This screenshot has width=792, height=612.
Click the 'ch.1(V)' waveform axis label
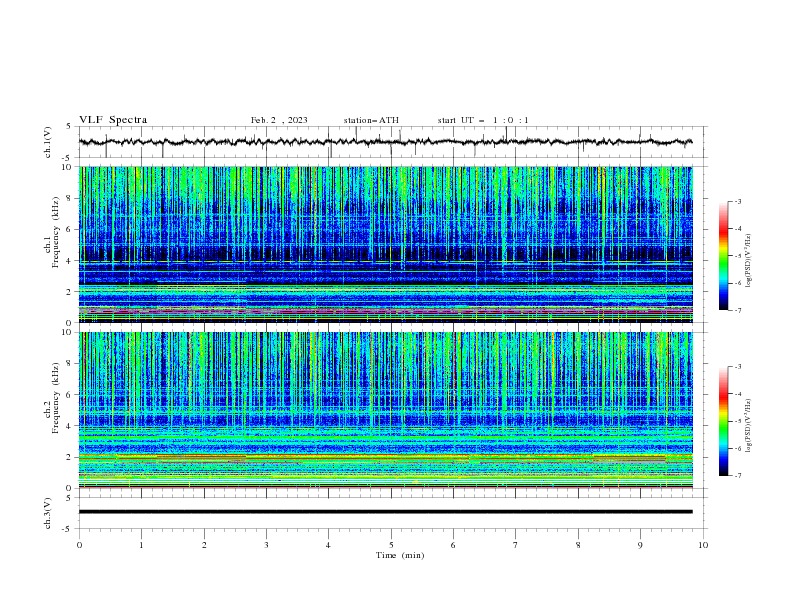(48, 142)
